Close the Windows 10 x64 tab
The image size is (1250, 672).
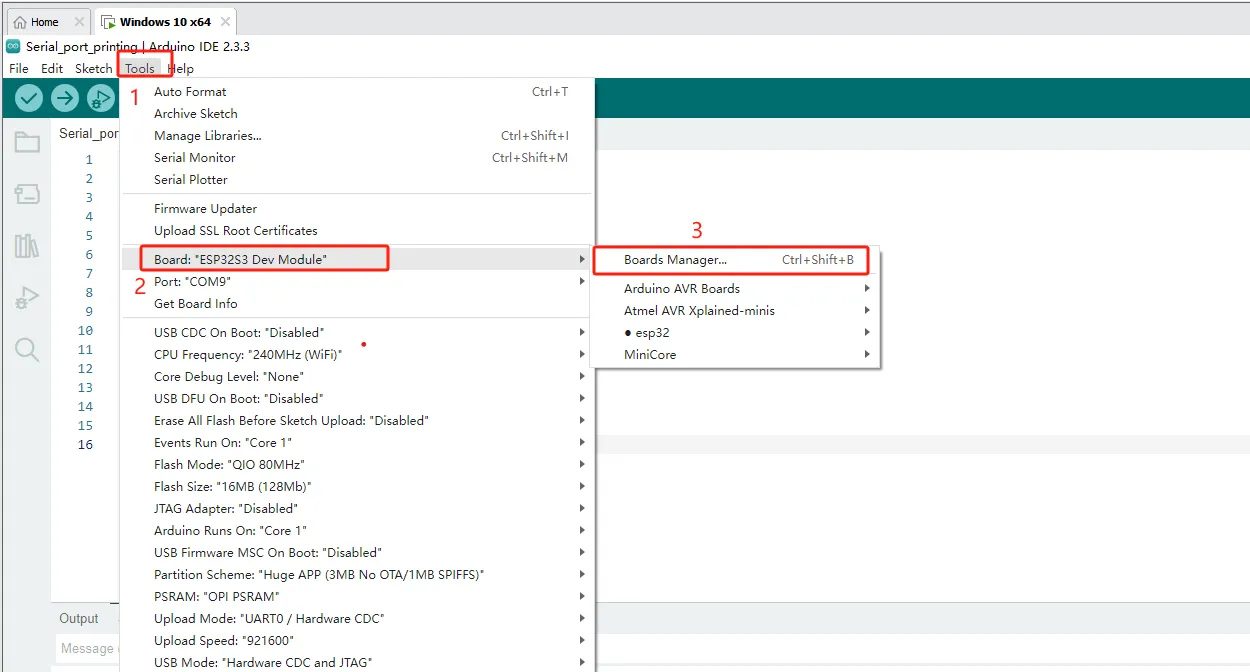[x=226, y=22]
